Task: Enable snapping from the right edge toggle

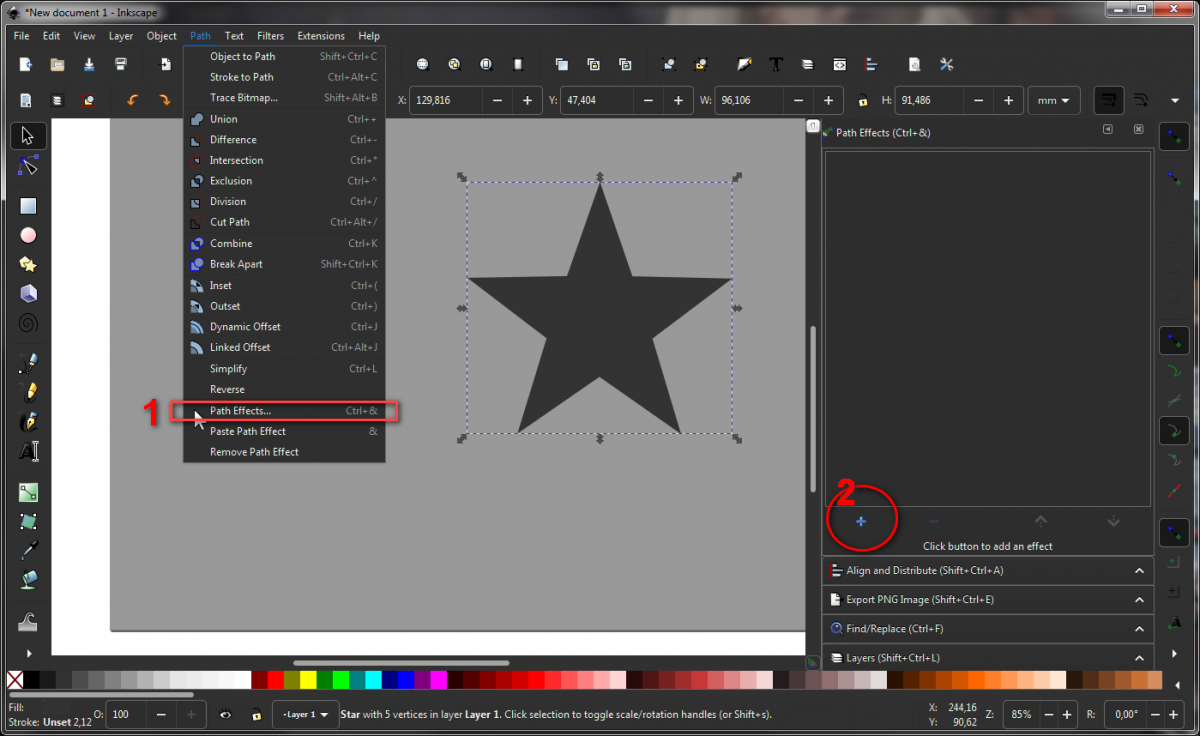Action: 1174,135
